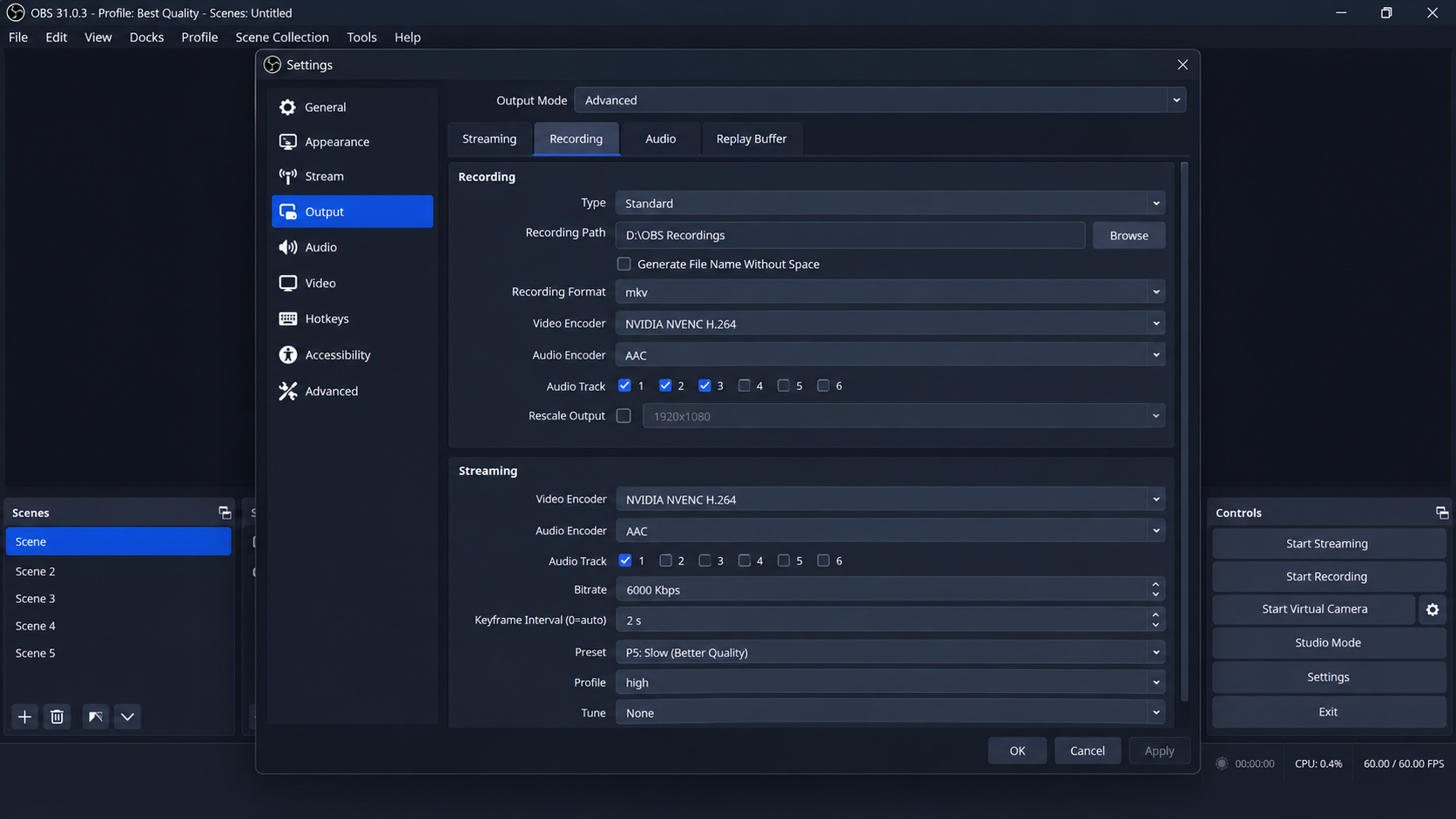
Task: Open the Docks menu
Action: (x=146, y=37)
